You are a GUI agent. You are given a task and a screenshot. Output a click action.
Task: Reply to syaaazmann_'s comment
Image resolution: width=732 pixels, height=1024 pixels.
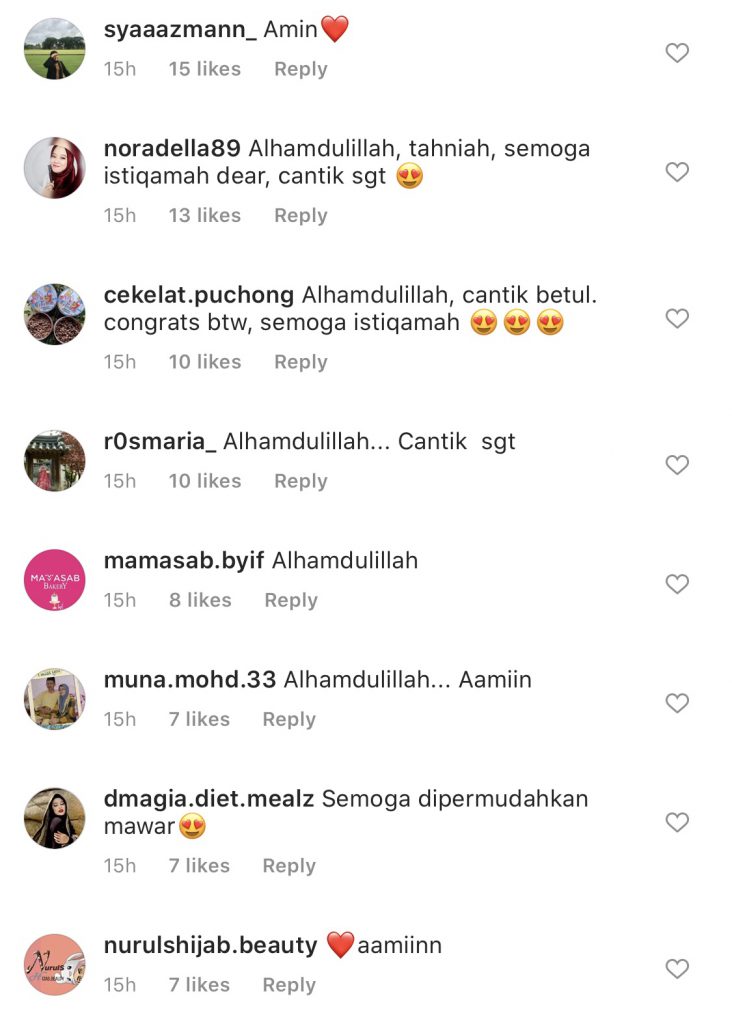300,69
